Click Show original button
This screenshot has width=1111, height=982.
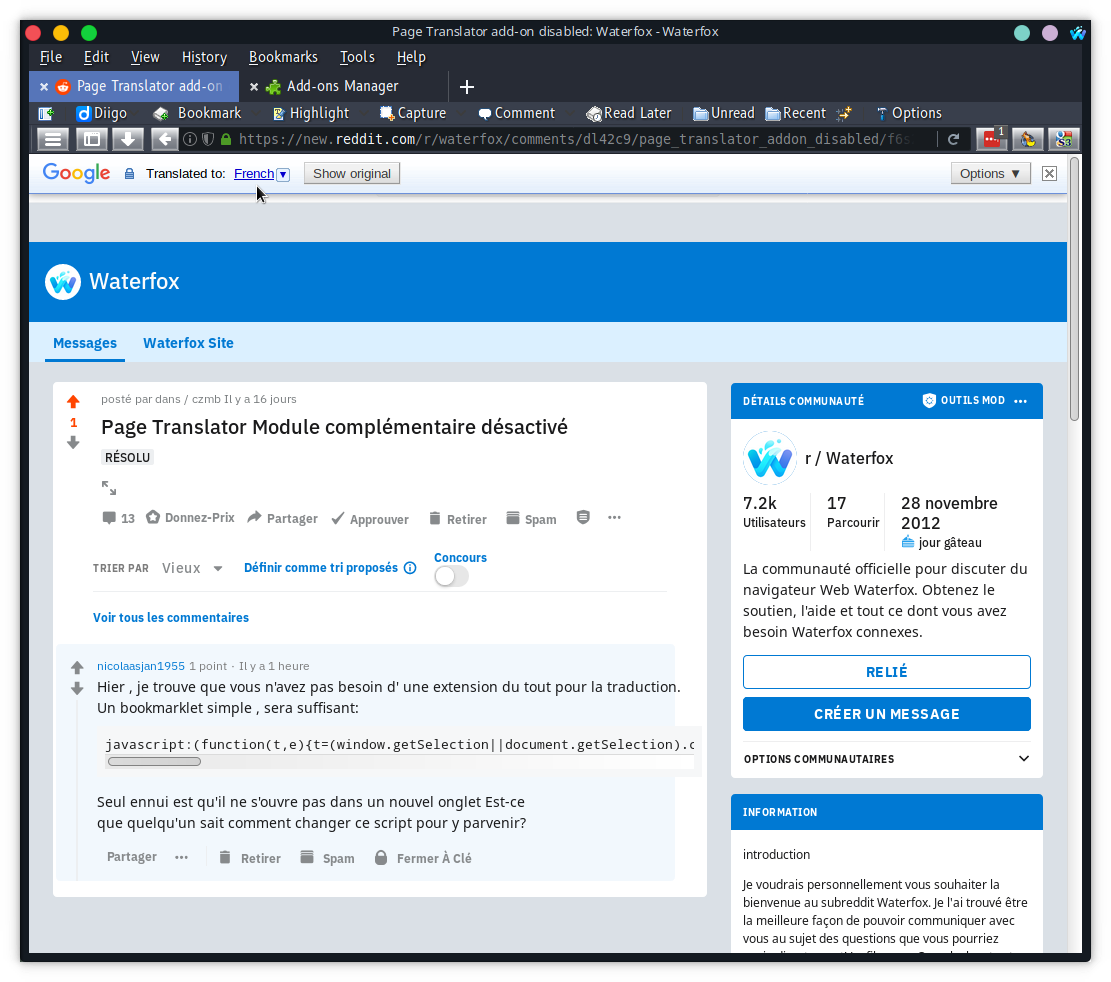(x=352, y=174)
